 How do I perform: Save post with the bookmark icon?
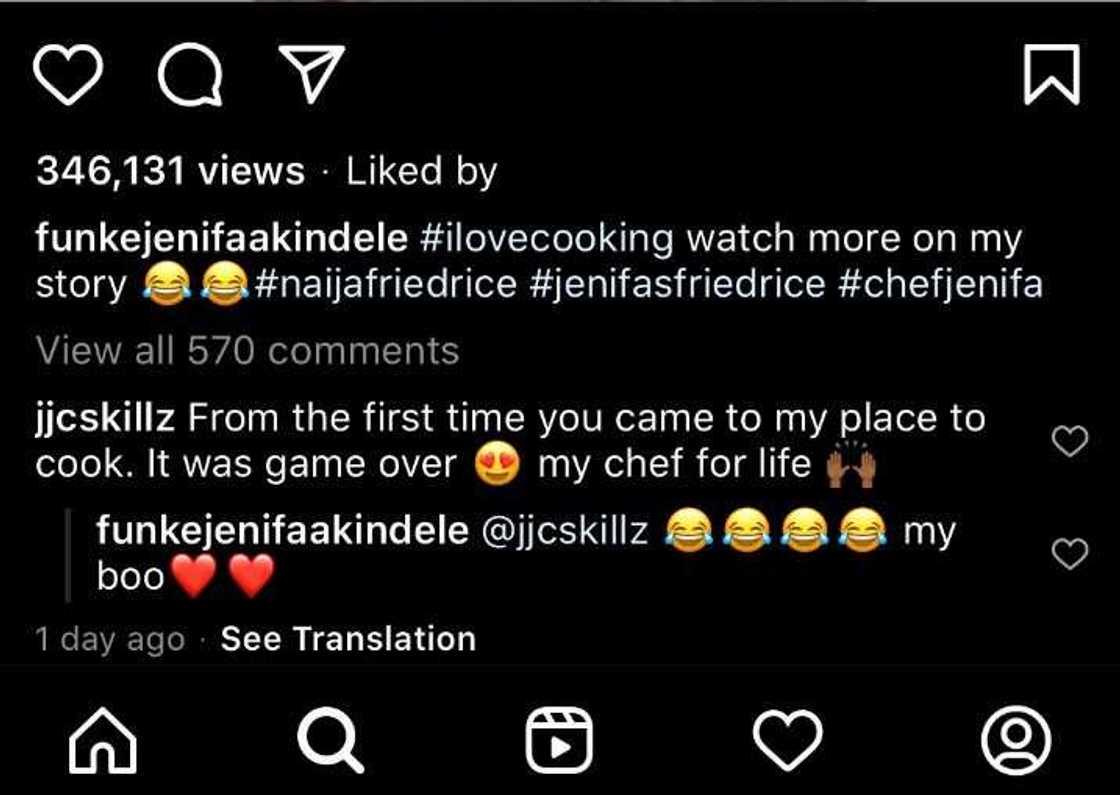[x=1052, y=75]
